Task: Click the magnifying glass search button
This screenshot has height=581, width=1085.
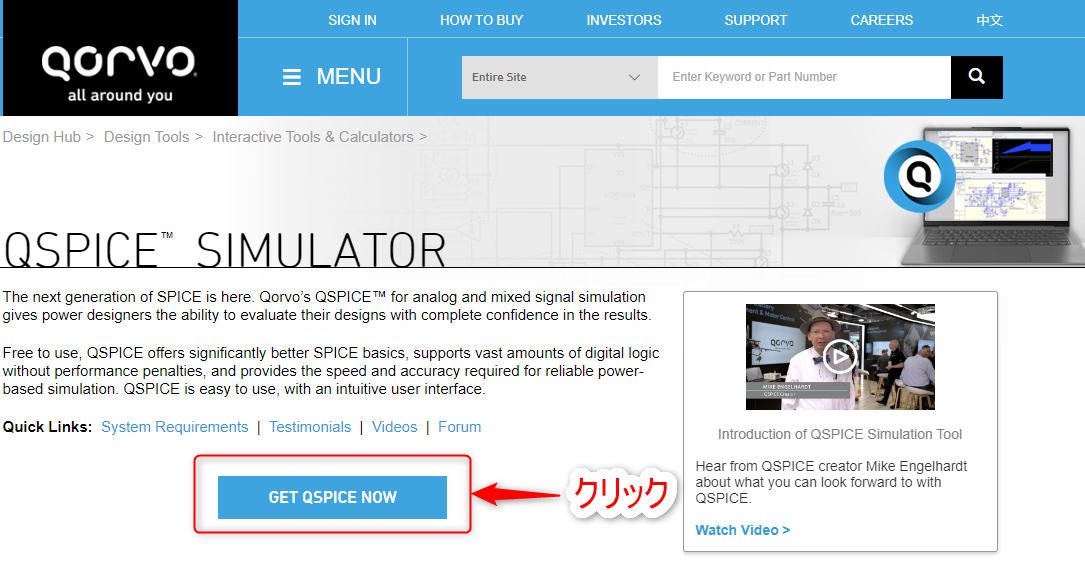Action: (976, 77)
